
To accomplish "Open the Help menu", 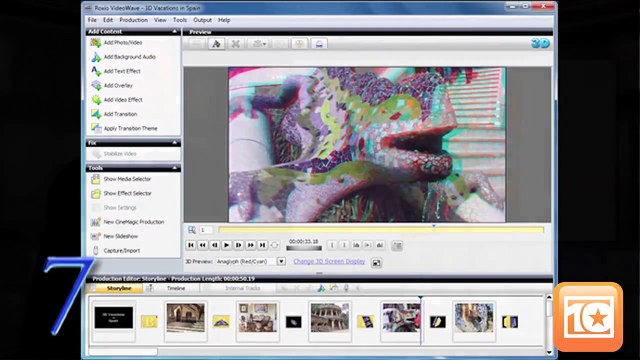I will click(x=224, y=20).
